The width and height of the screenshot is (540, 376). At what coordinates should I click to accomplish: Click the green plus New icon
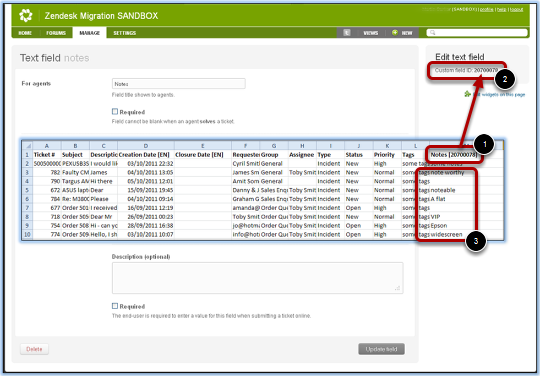(395, 32)
